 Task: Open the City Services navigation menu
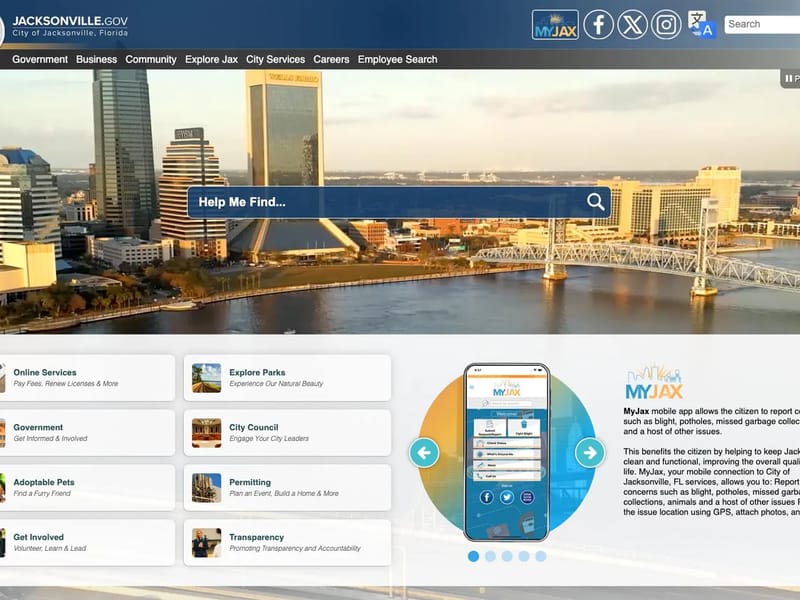(x=276, y=59)
